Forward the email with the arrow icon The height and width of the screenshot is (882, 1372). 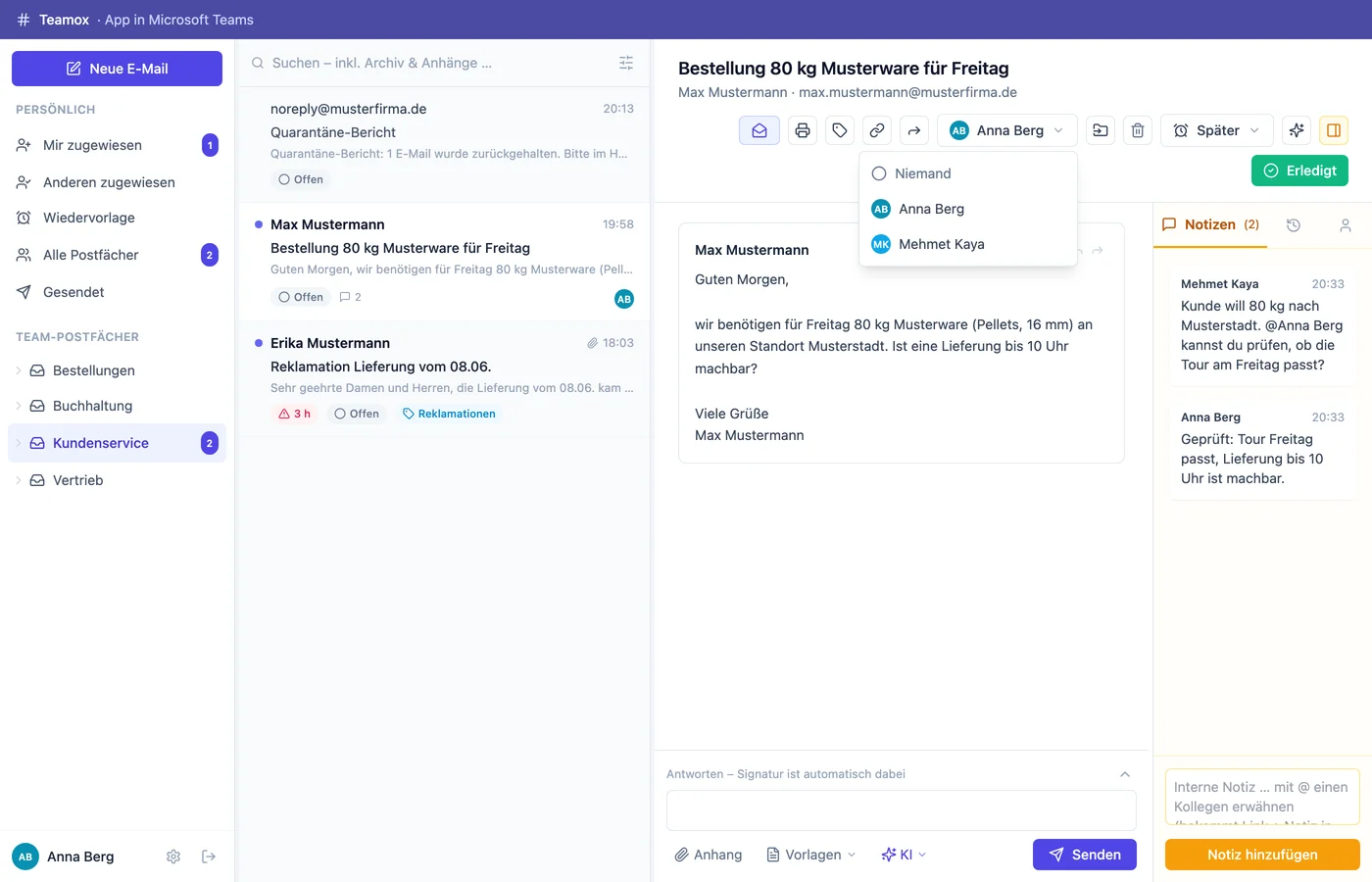pyautogui.click(x=914, y=130)
